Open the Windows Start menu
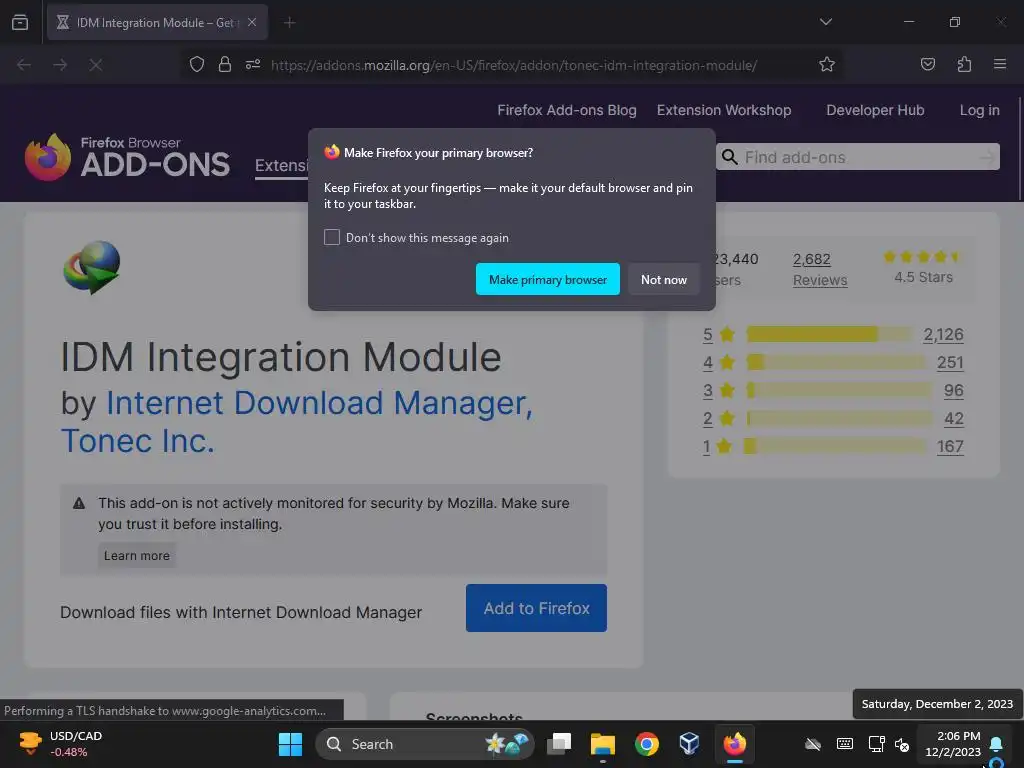 click(x=290, y=744)
